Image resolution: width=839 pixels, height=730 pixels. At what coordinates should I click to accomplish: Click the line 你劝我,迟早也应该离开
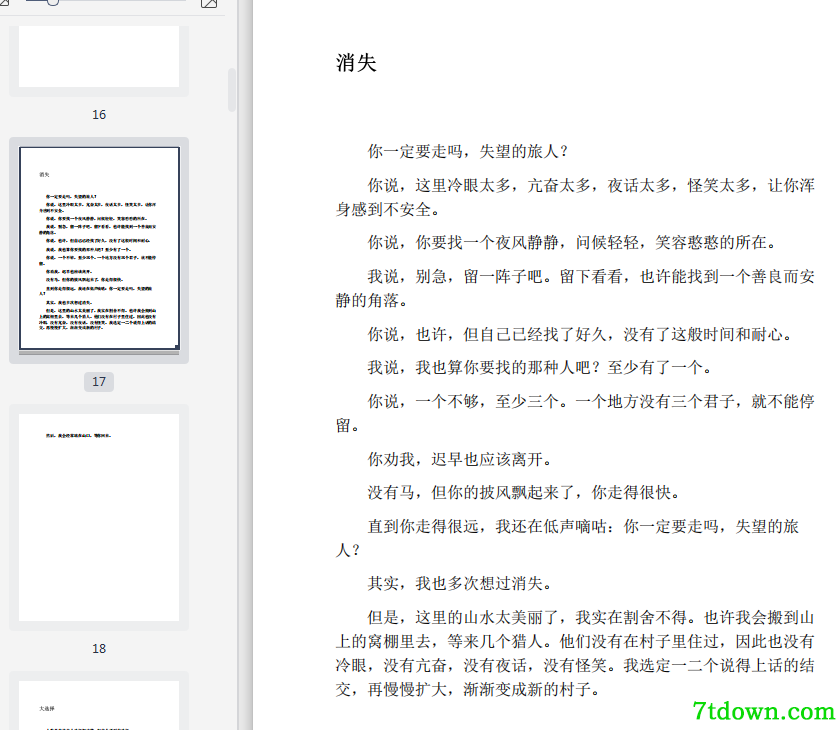(460, 459)
